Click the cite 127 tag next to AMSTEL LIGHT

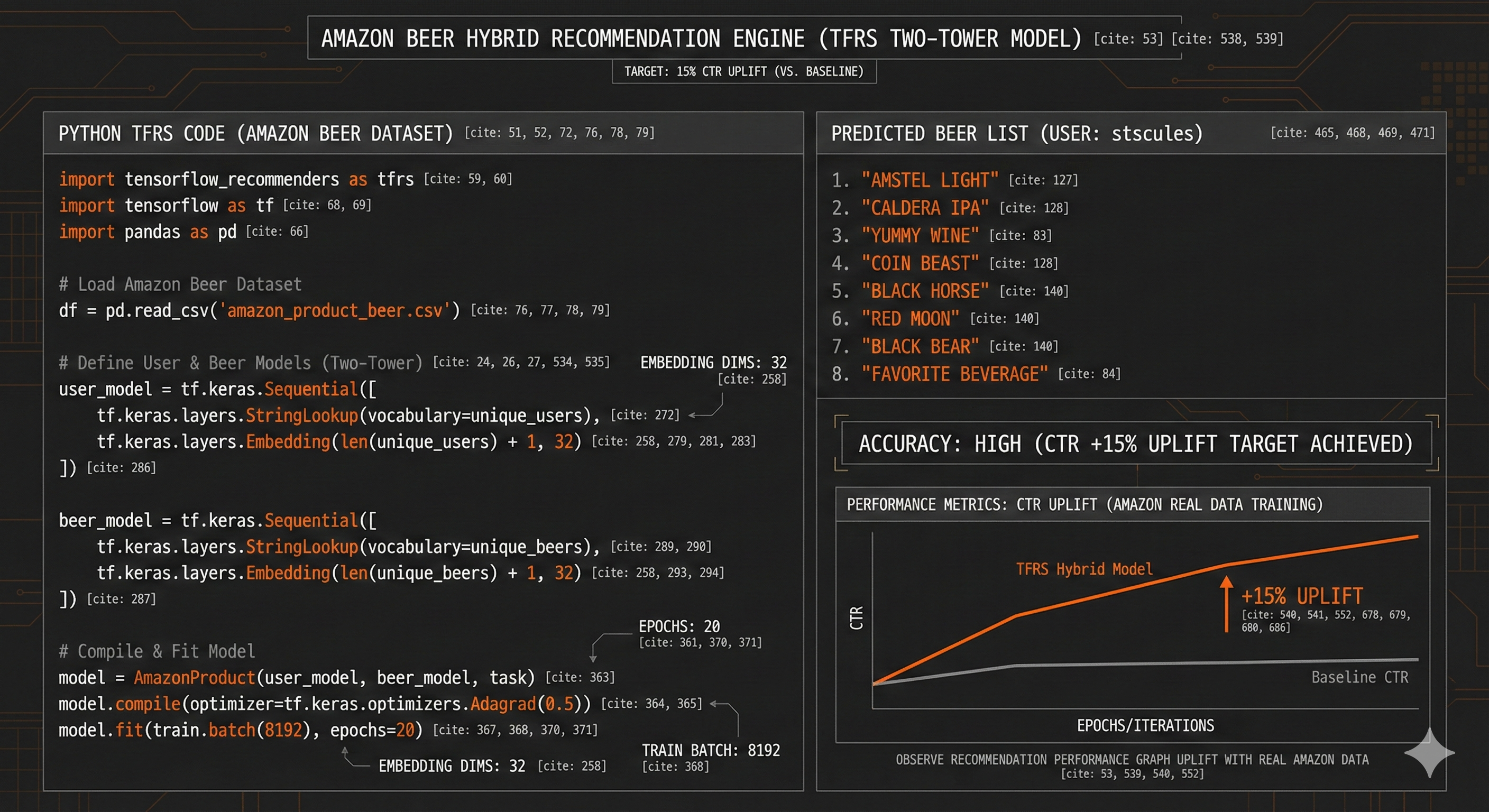pyautogui.click(x=1042, y=180)
